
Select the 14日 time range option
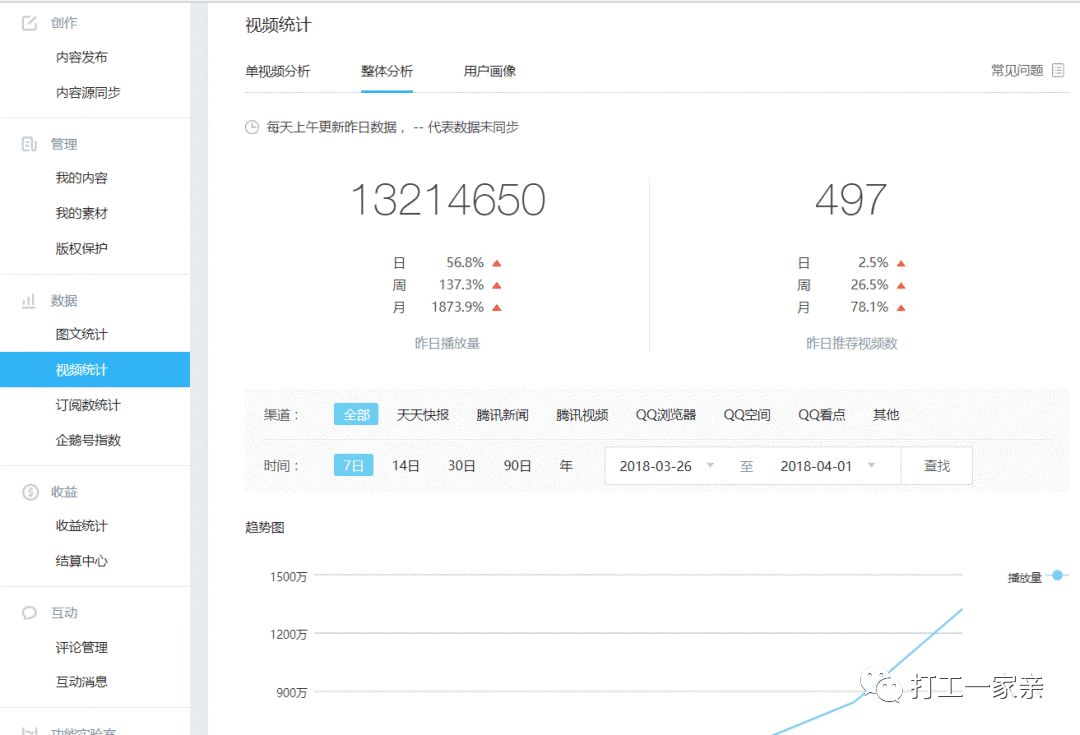coord(404,465)
